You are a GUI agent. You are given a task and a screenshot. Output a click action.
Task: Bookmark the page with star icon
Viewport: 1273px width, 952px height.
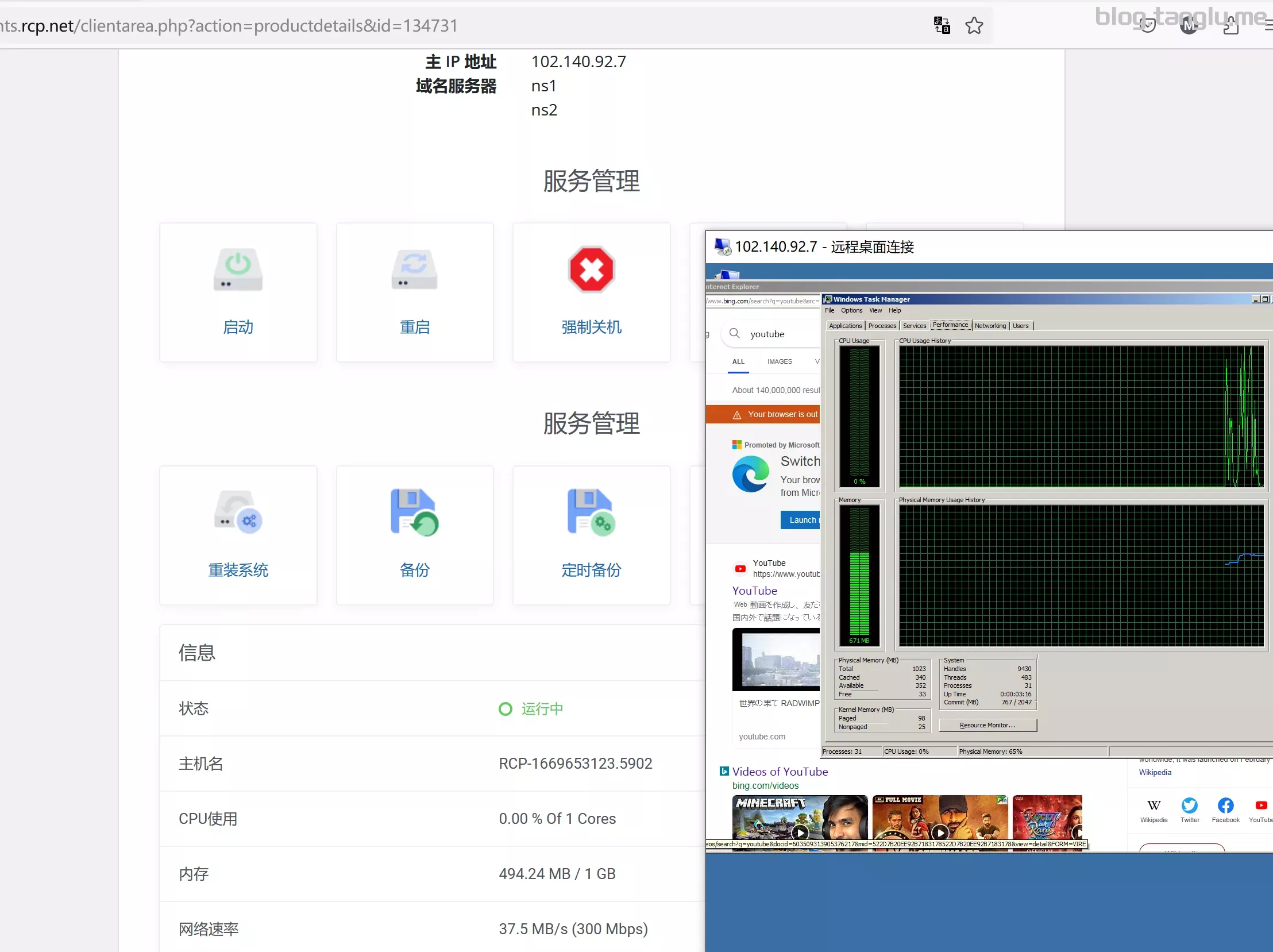coord(974,25)
